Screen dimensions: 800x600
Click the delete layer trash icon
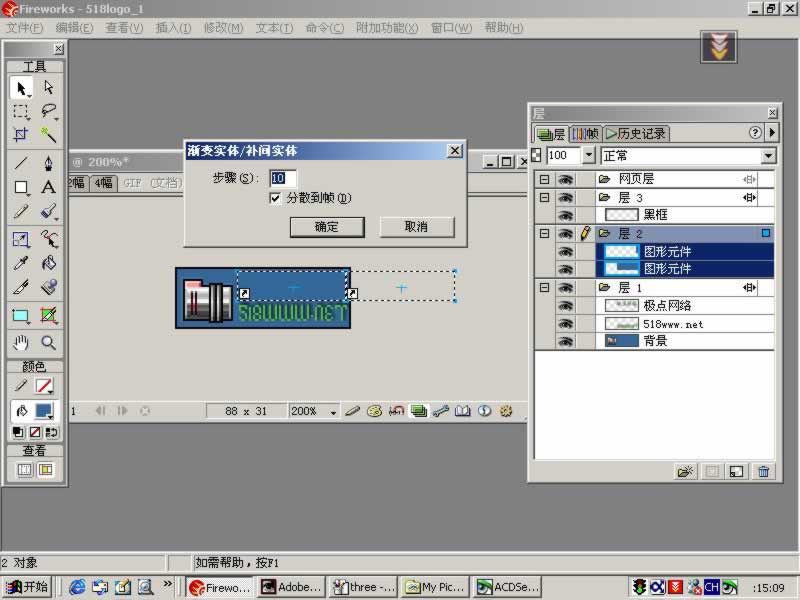point(764,472)
